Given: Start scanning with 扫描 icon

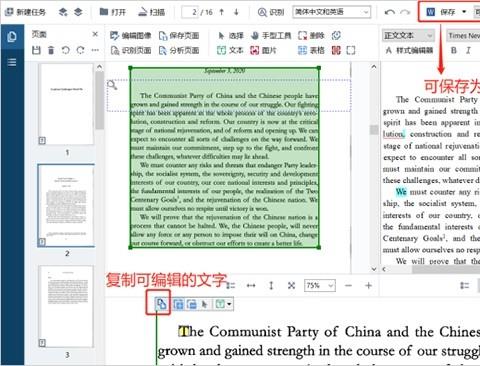Looking at the screenshot, I should point(152,12).
